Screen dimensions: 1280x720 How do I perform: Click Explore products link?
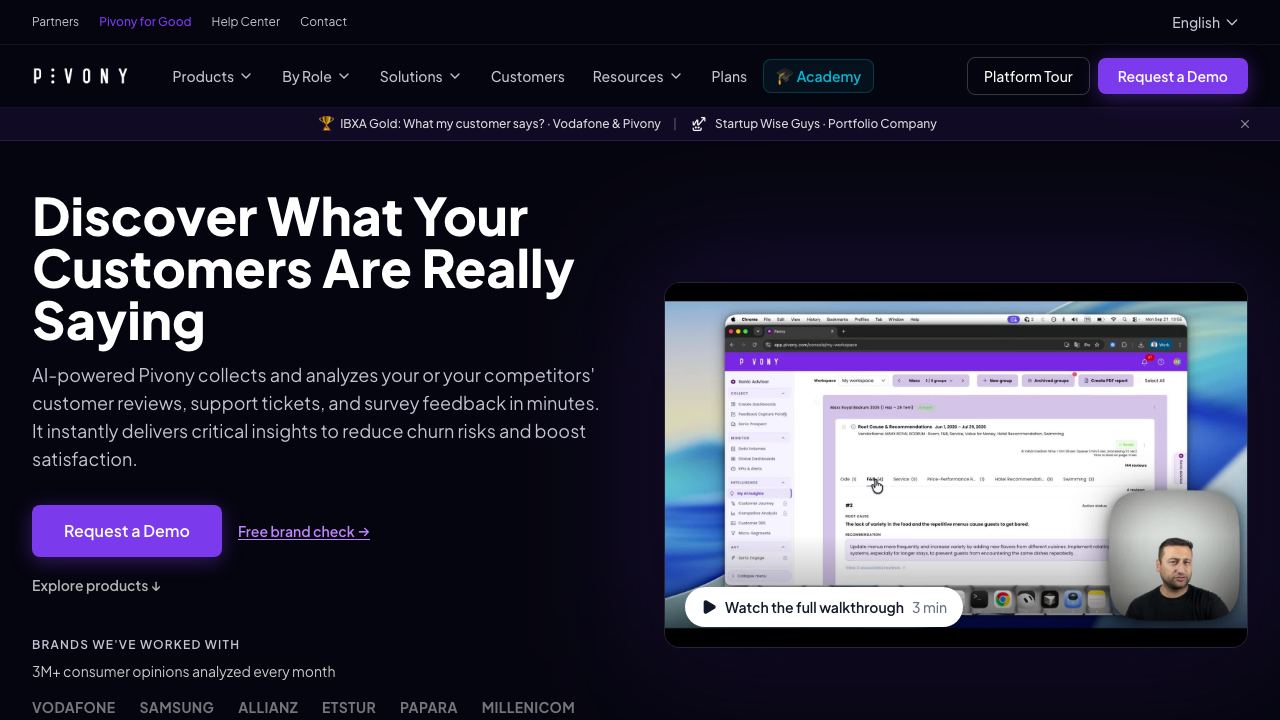96,585
